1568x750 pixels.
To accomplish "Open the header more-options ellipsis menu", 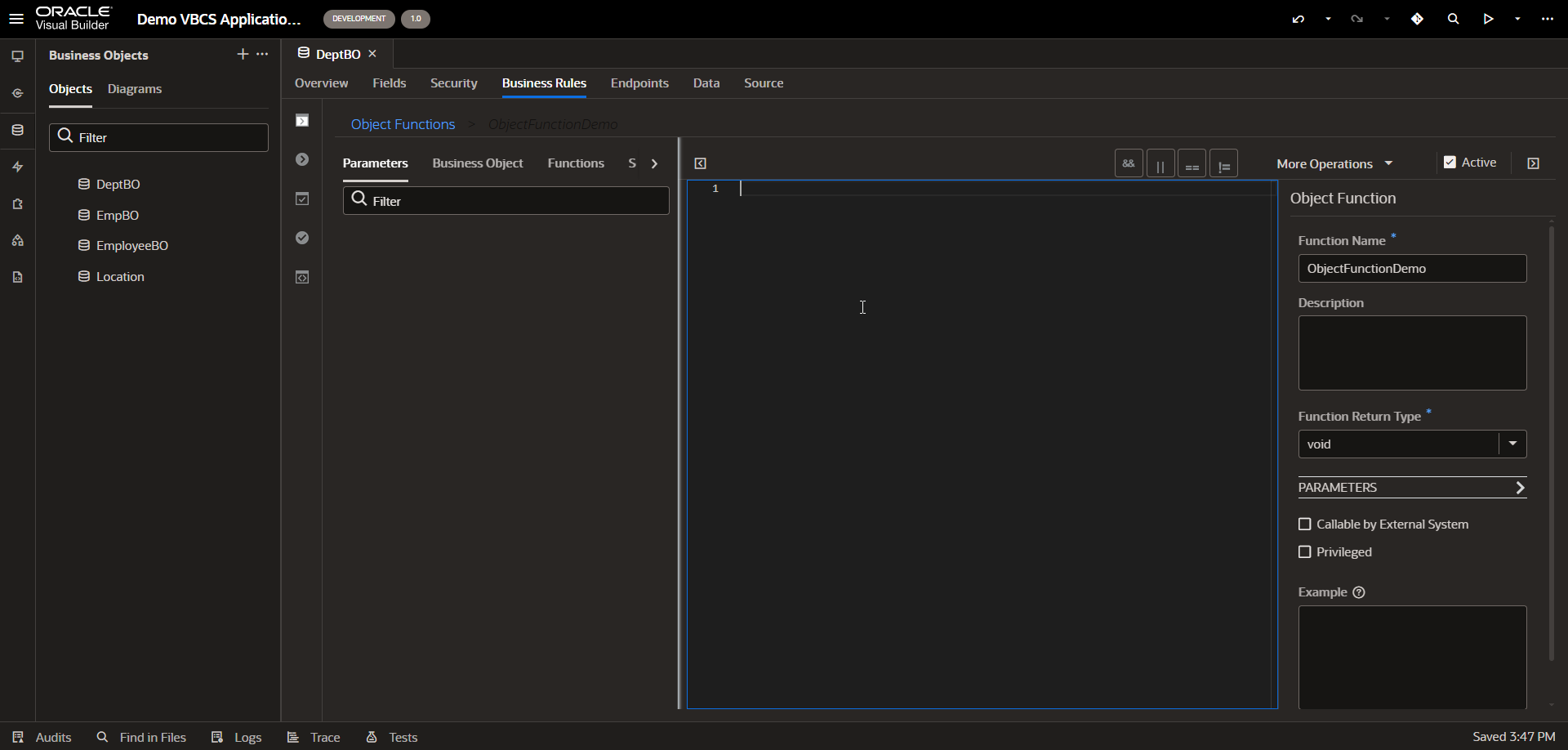I will tap(1548, 19).
